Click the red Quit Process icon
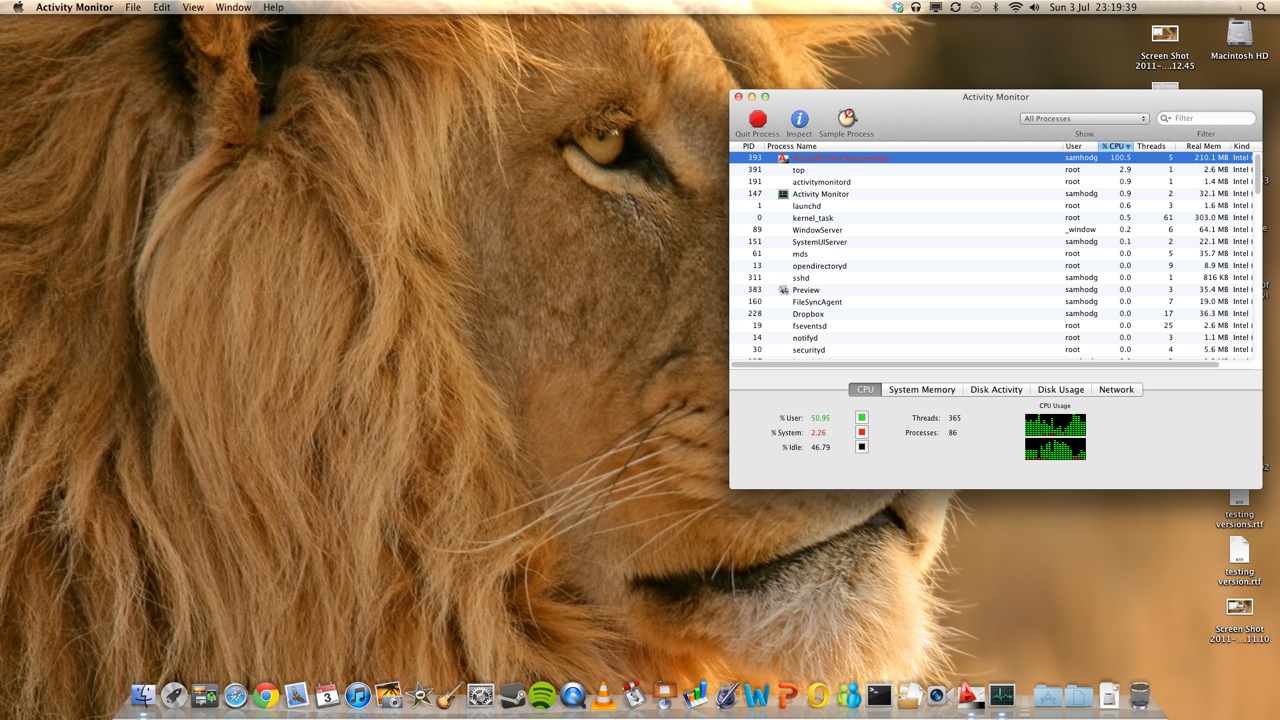The height and width of the screenshot is (720, 1280). [x=757, y=119]
